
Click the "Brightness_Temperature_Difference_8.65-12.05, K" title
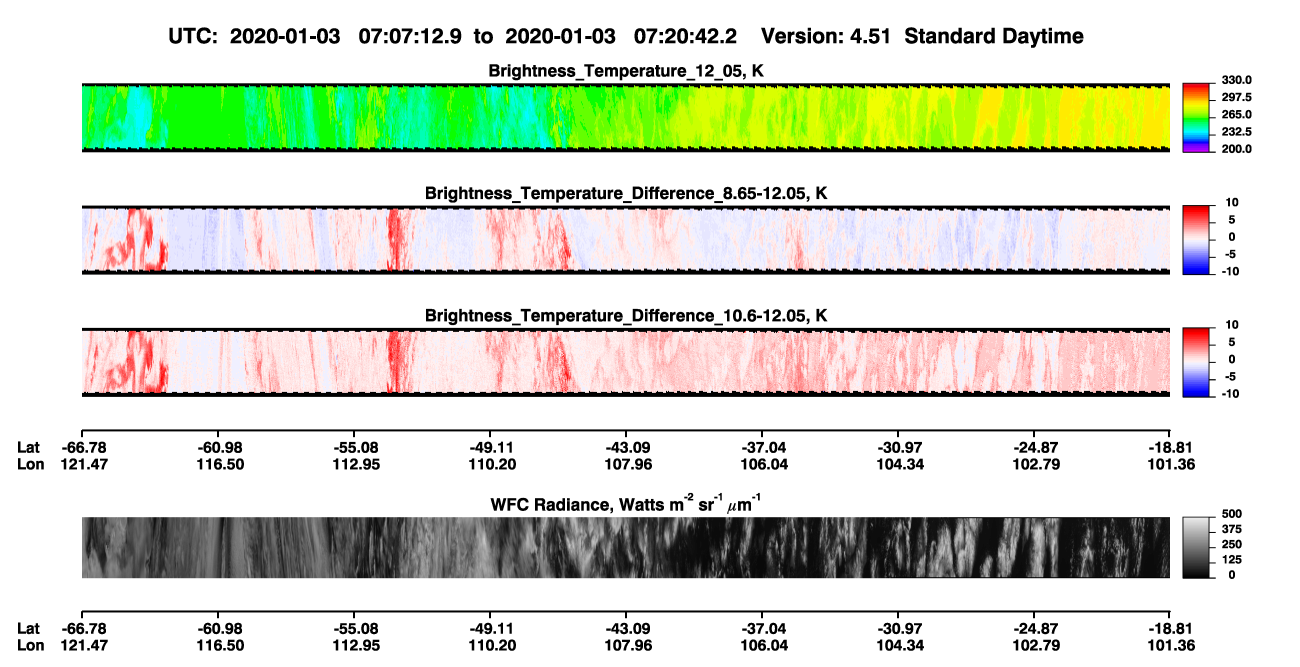click(626, 193)
